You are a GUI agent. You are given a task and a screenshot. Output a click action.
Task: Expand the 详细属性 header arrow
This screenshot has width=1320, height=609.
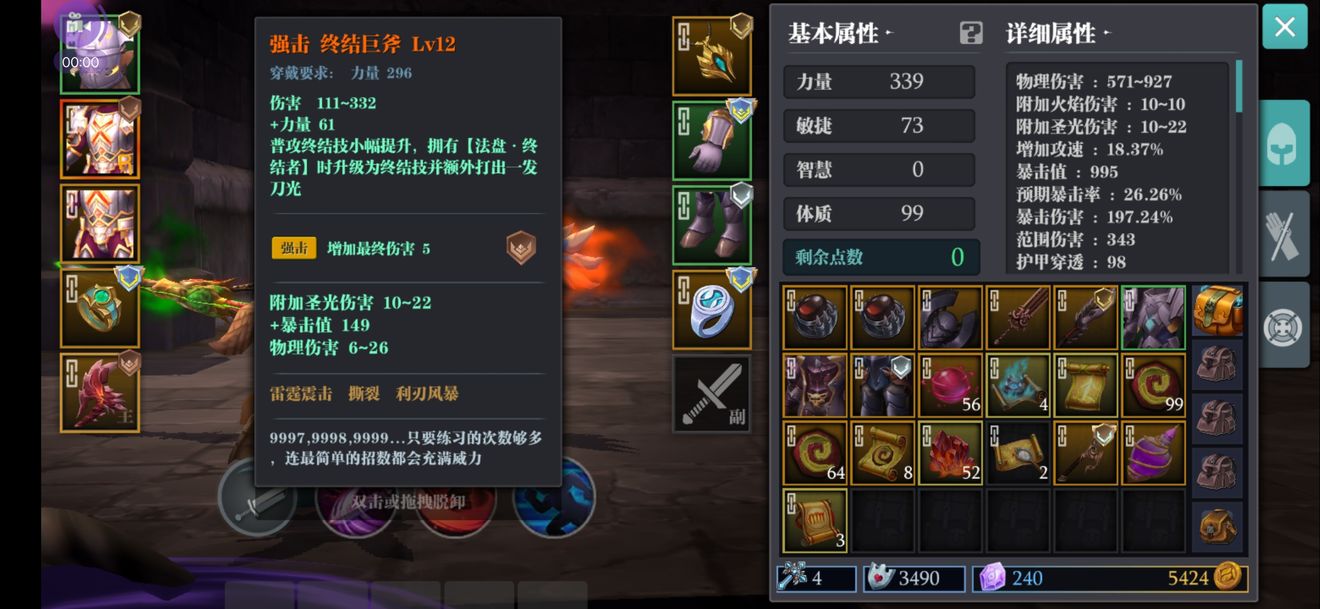(1107, 34)
